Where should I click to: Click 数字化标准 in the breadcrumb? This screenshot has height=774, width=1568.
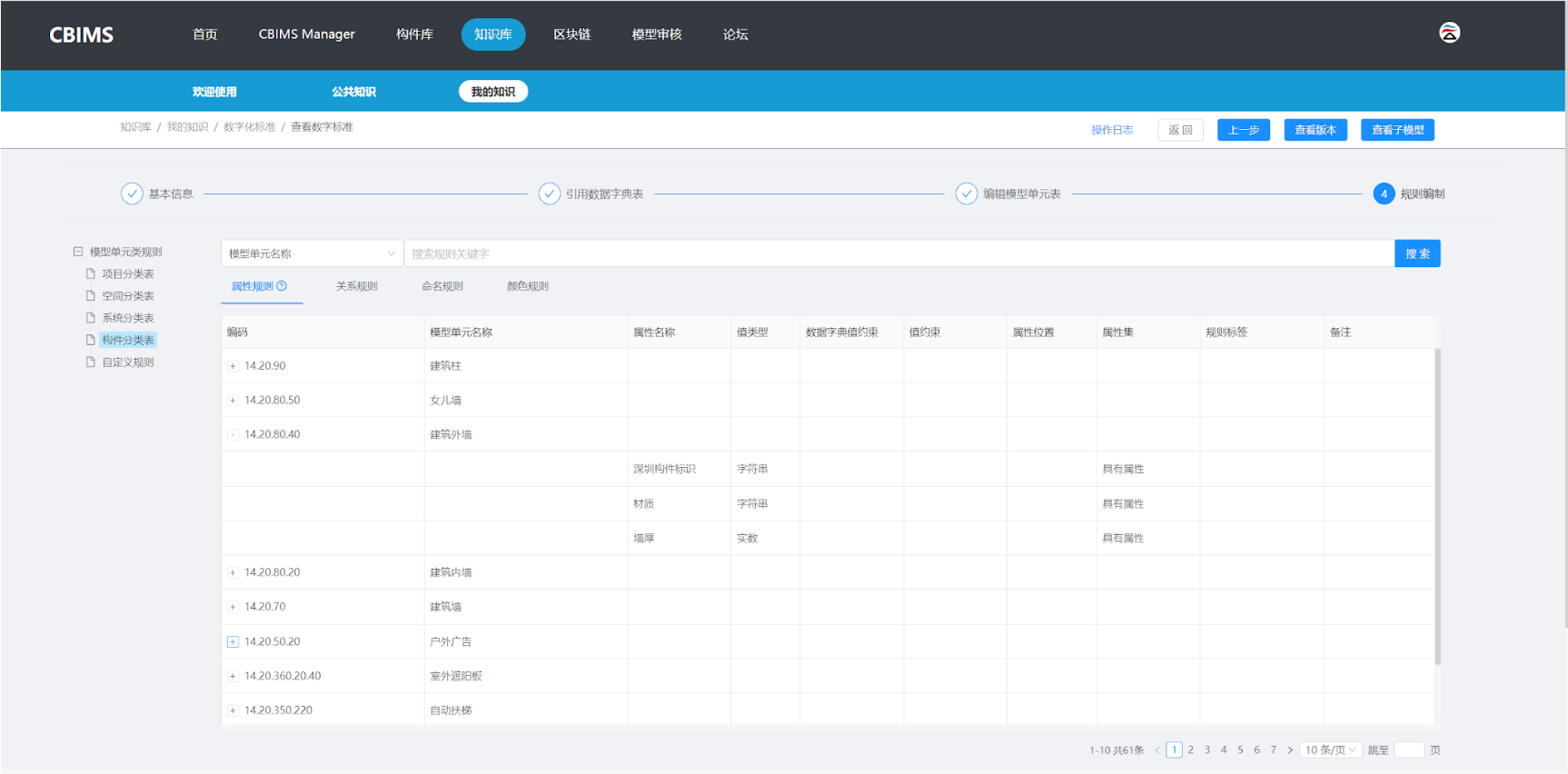(250, 127)
